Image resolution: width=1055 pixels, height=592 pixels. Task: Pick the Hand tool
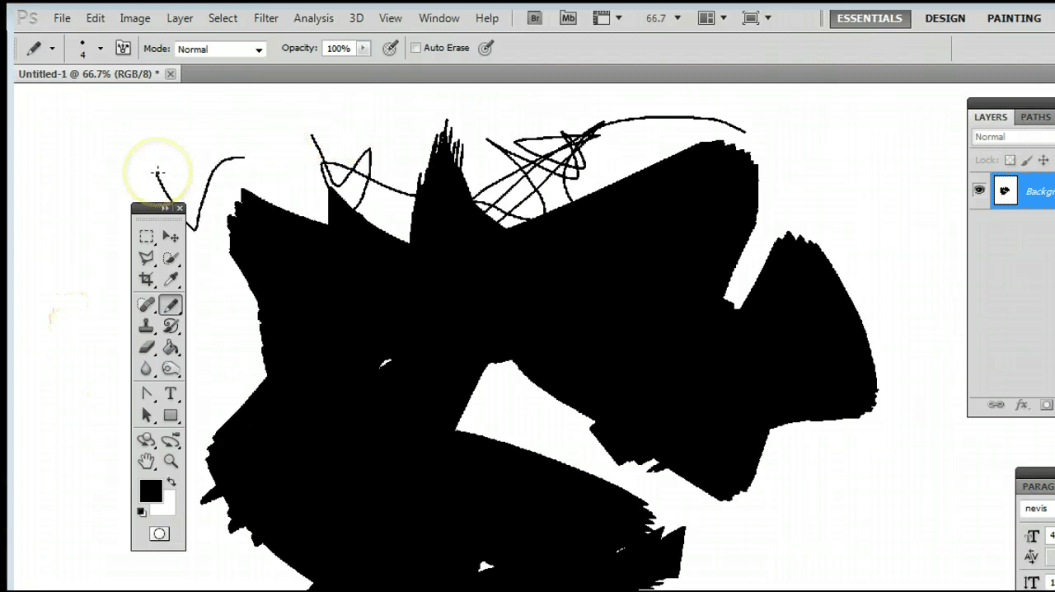click(x=146, y=461)
